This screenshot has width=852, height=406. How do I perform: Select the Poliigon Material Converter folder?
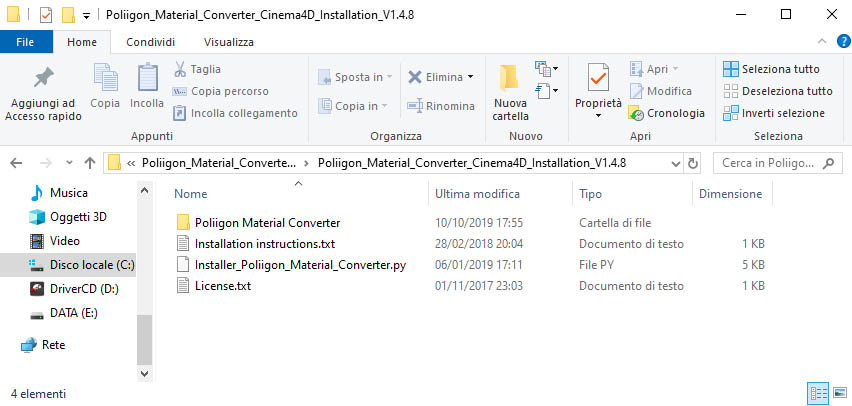[x=267, y=223]
